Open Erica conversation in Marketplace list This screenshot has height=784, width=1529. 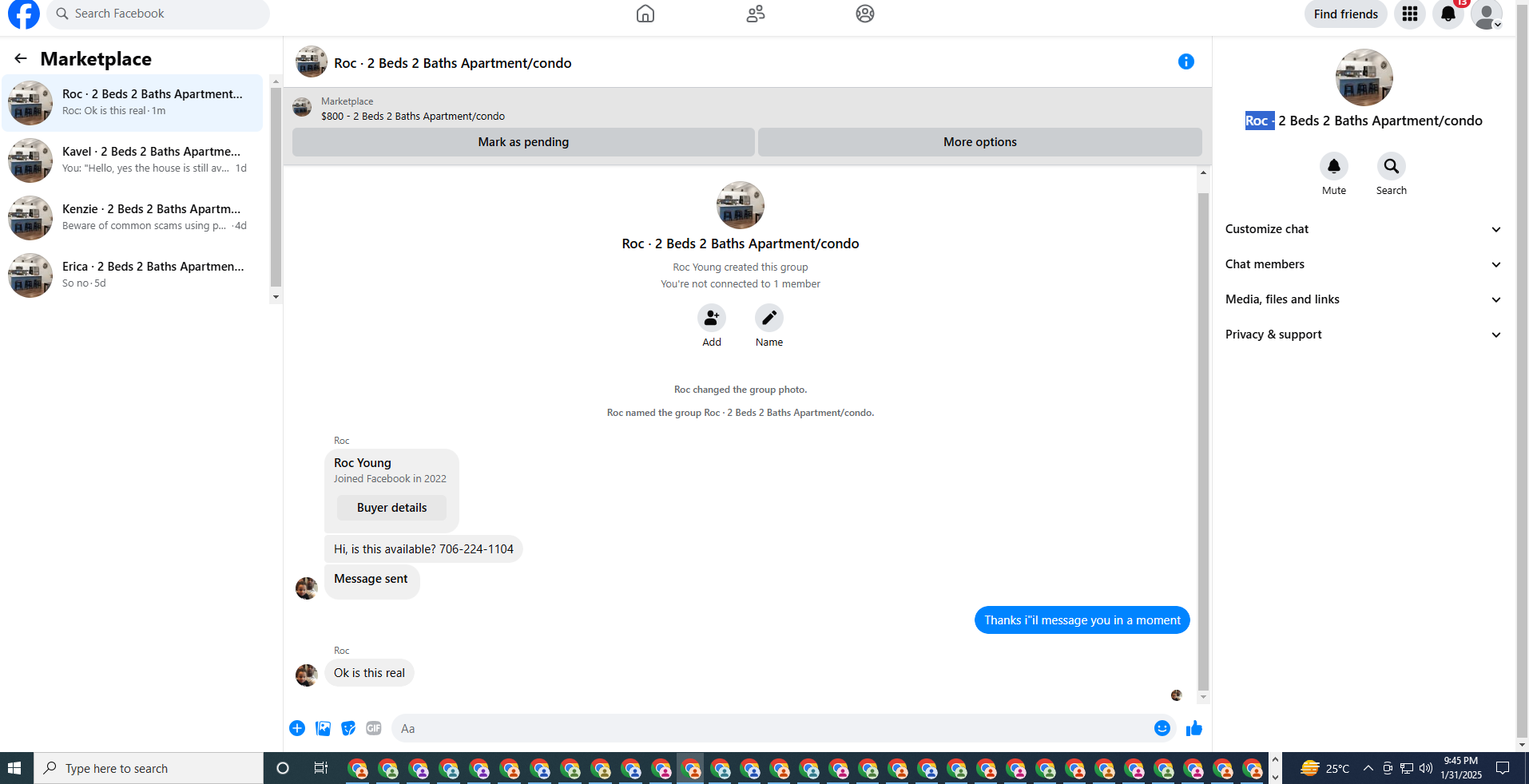pos(133,275)
